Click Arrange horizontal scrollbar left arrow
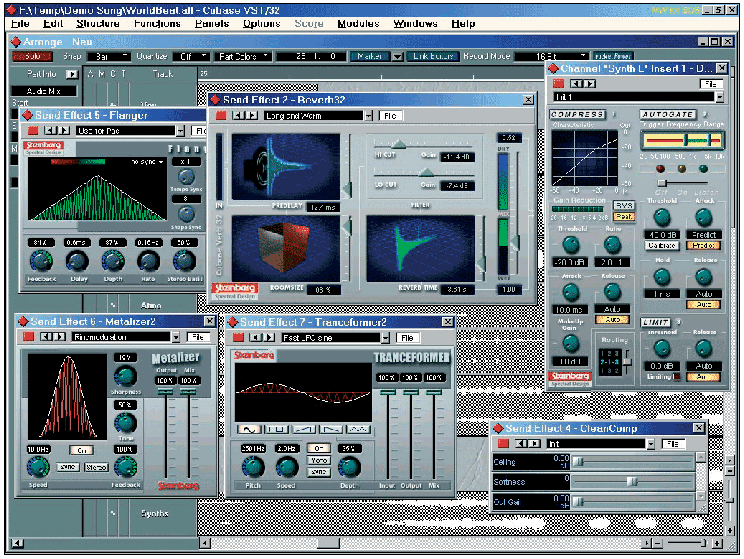This screenshot has width=744, height=559. pyautogui.click(x=204, y=543)
